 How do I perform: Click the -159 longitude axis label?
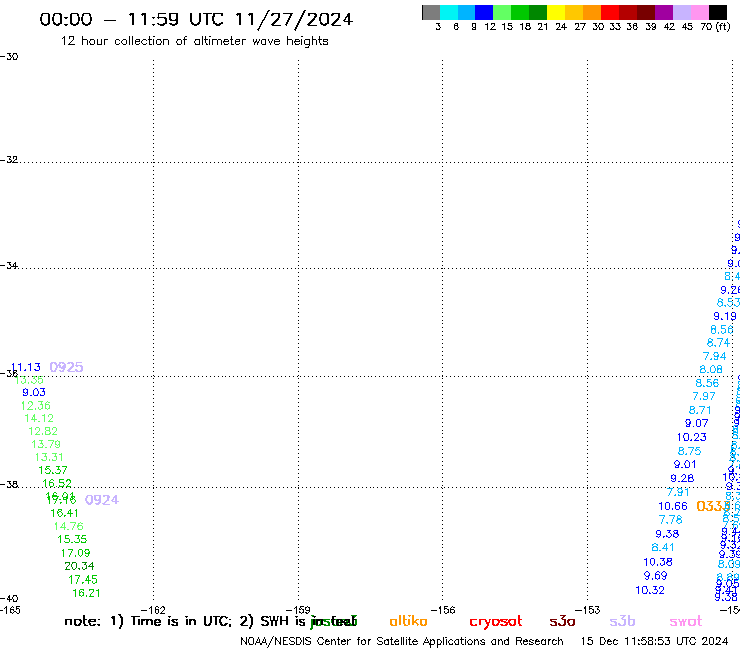point(298,610)
